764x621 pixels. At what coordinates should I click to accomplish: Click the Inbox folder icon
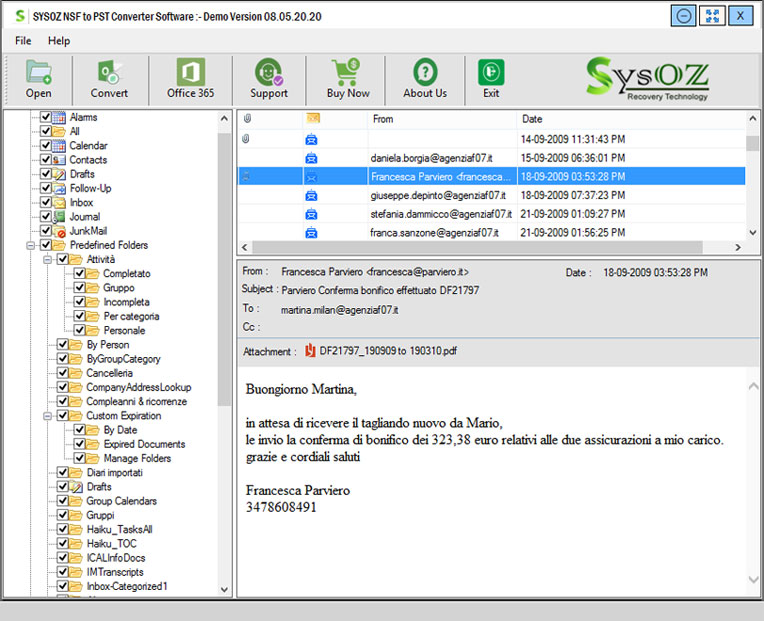(x=59, y=203)
